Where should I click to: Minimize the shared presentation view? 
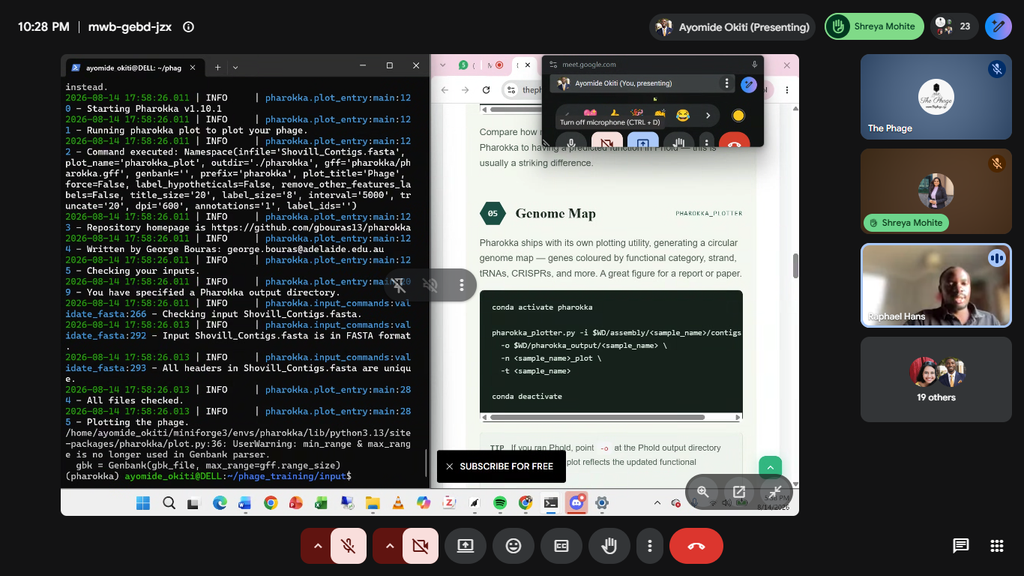775,492
